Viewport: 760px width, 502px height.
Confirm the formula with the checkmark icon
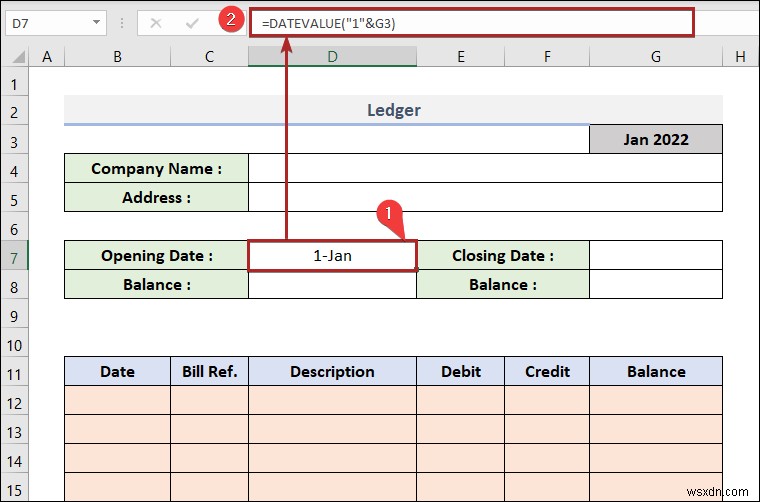[192, 23]
